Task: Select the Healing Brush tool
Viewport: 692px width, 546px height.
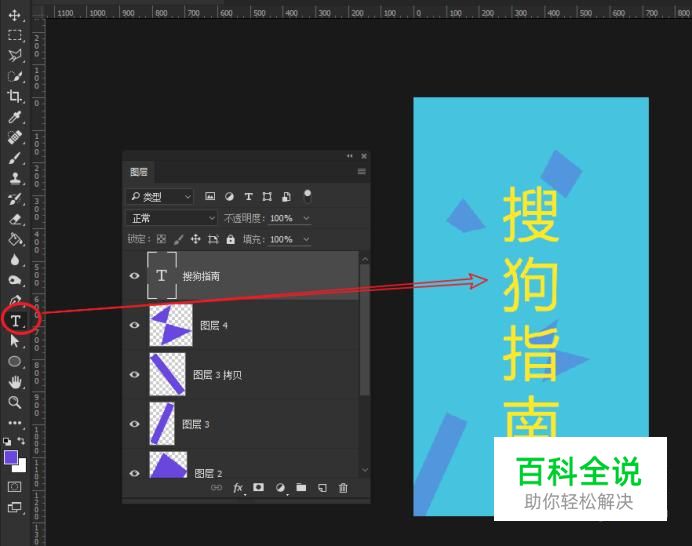Action: click(15, 137)
